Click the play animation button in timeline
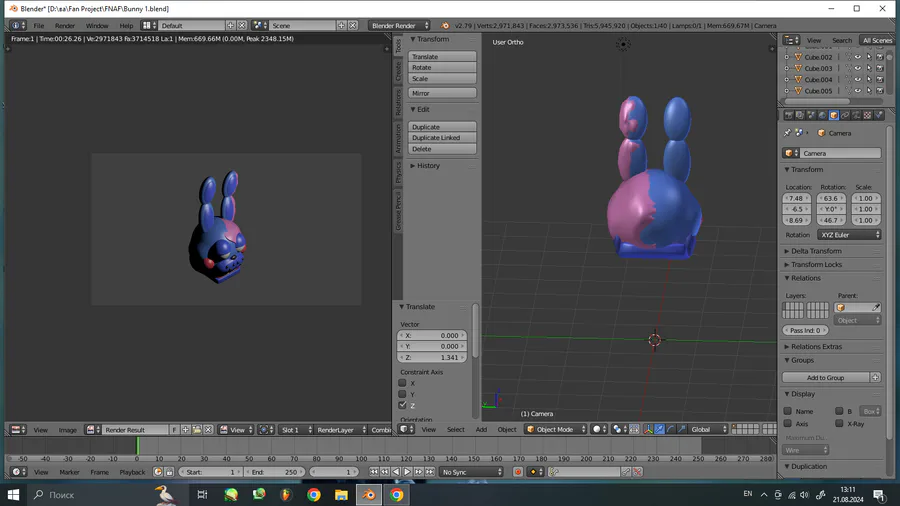This screenshot has height=506, width=900. (x=407, y=472)
